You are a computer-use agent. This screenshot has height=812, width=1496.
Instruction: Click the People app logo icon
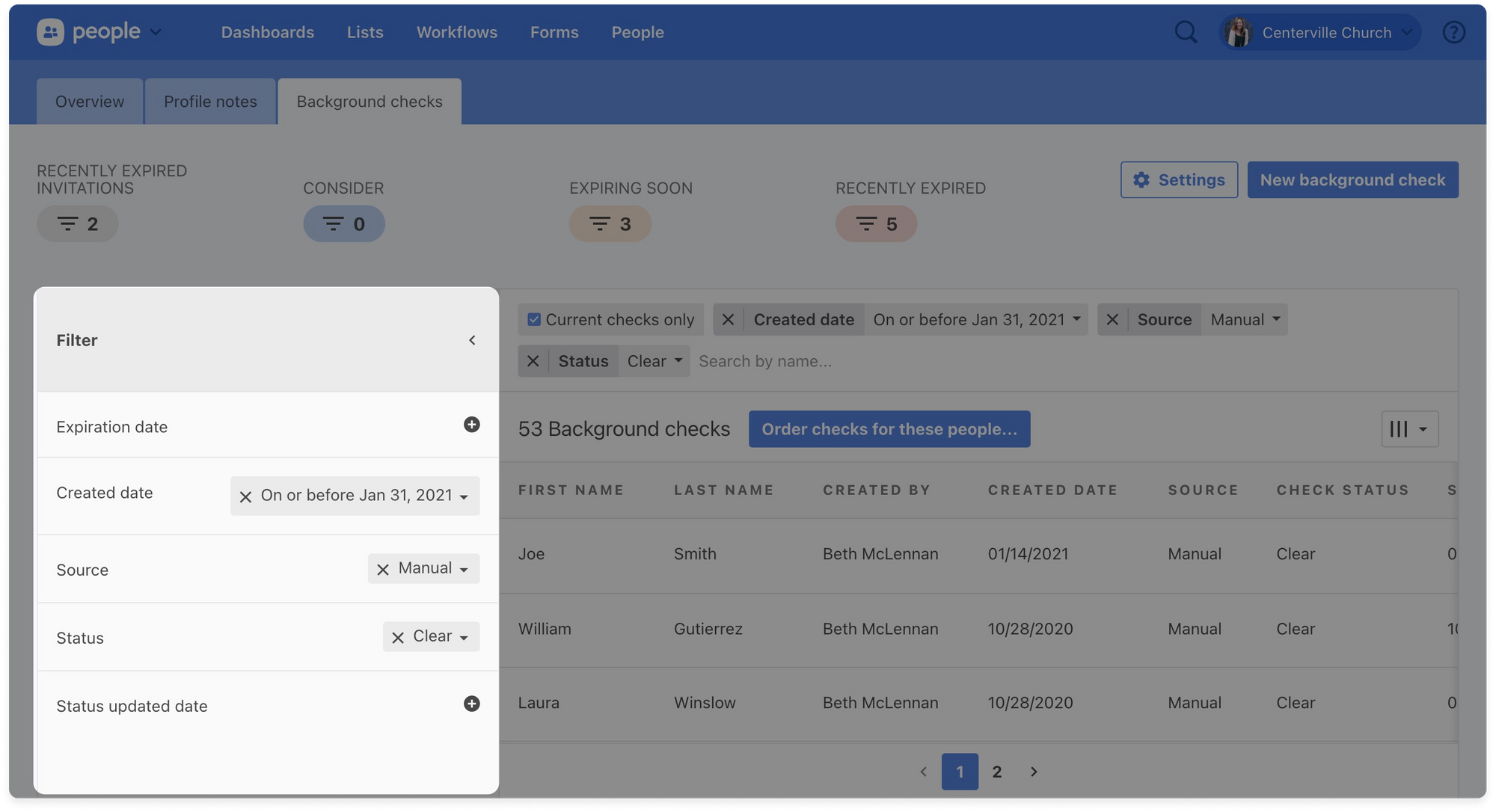(49, 31)
